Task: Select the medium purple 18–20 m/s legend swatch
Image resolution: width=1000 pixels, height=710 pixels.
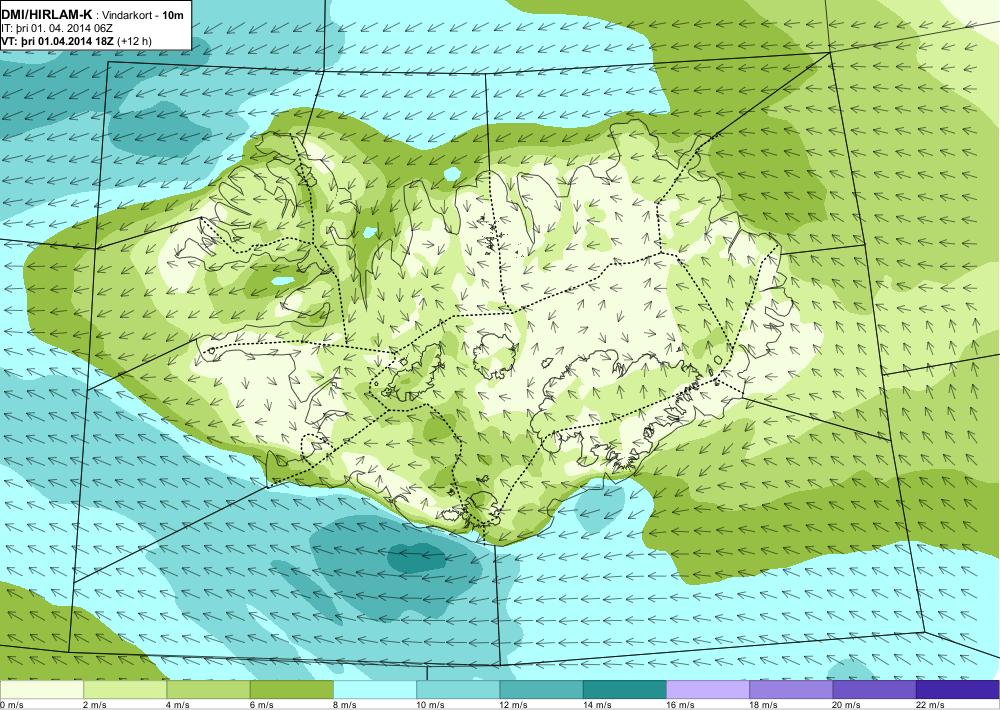Action: [x=791, y=690]
